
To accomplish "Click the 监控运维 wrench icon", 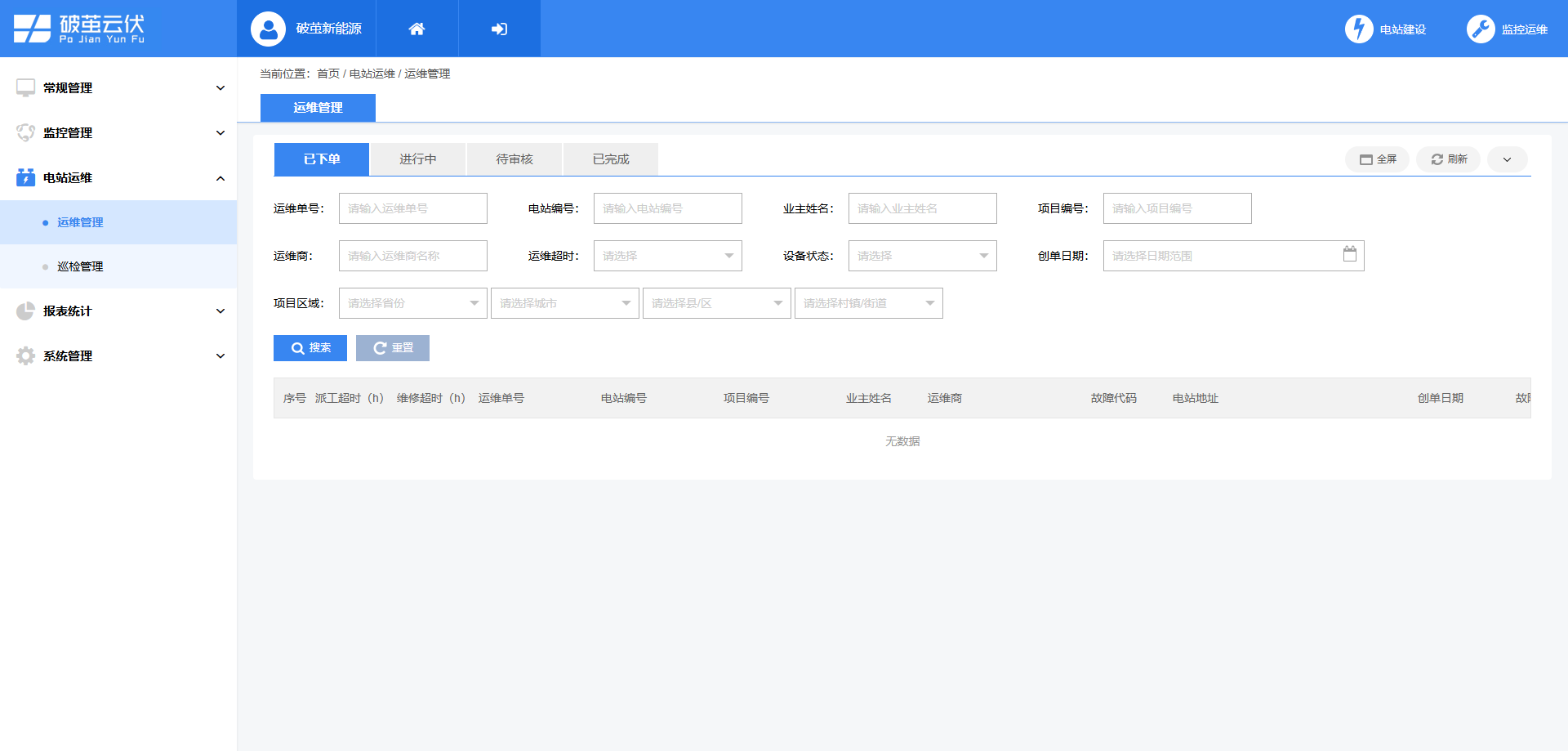I will (x=1481, y=28).
